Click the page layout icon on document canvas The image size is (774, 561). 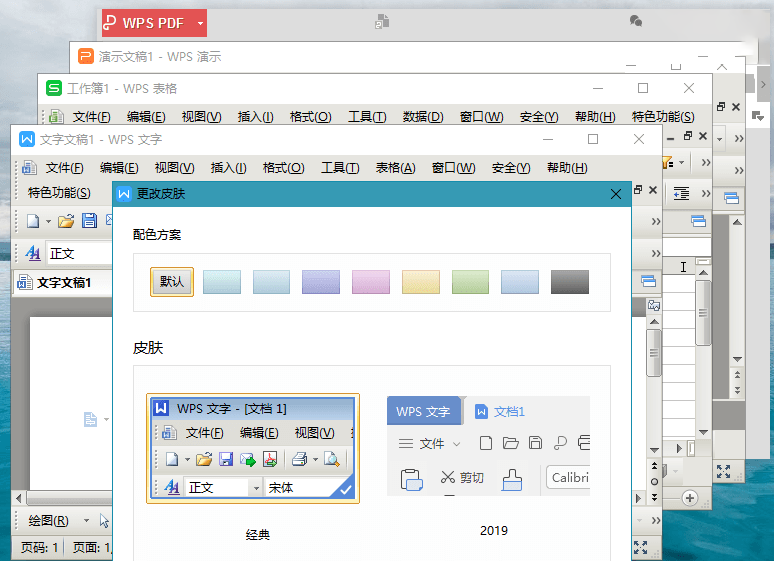[x=90, y=419]
